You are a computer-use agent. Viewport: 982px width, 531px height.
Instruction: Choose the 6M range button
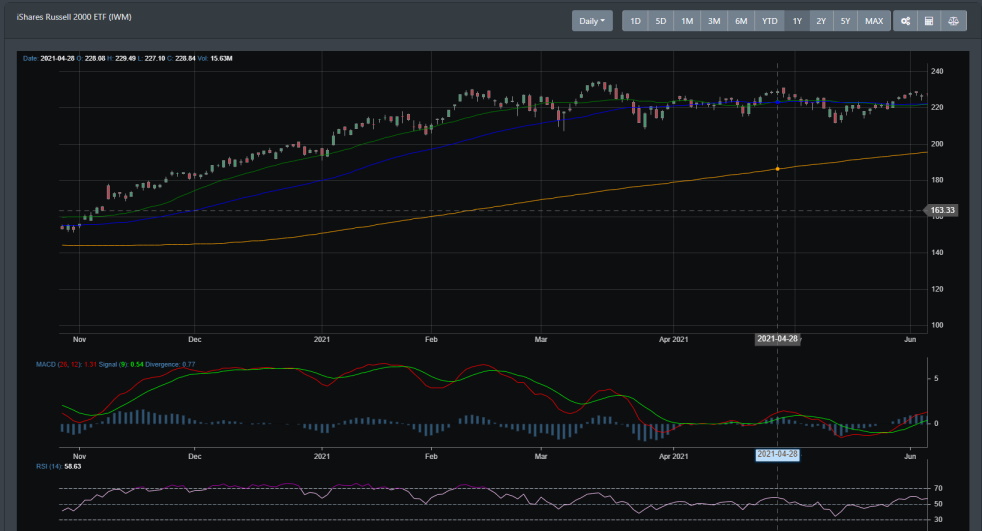point(741,21)
